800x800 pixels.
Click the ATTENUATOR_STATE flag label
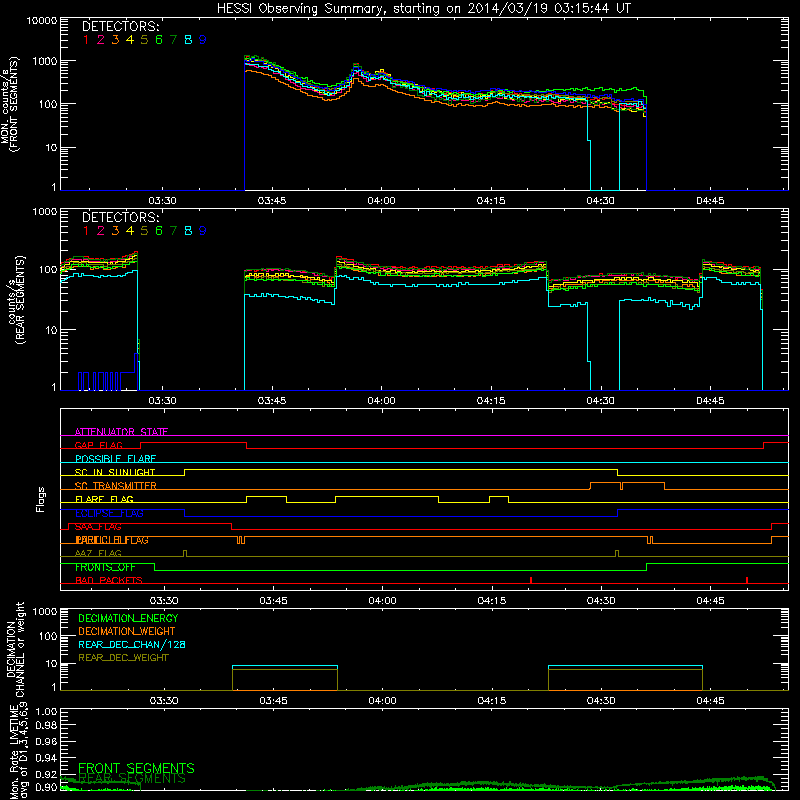[121, 432]
